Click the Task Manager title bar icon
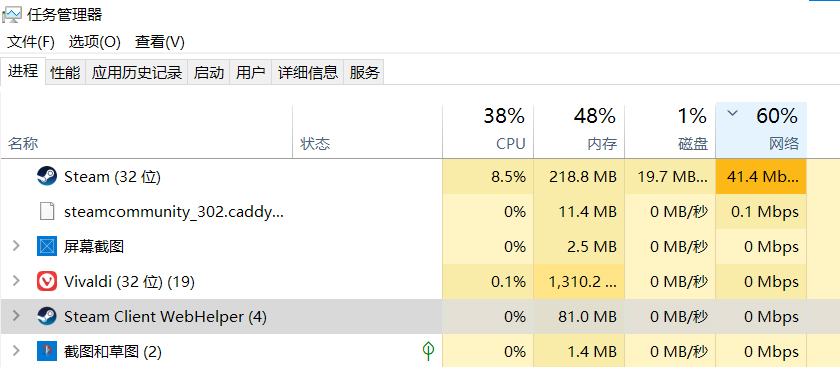The image size is (840, 367). coord(12,15)
